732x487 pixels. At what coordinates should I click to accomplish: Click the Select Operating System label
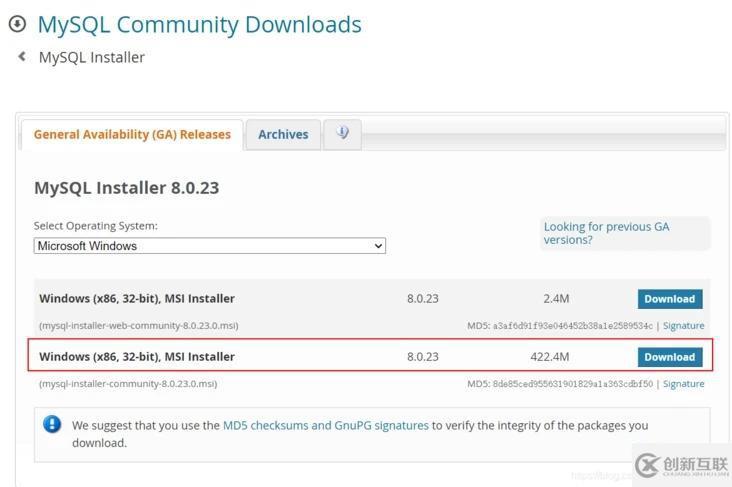96,226
